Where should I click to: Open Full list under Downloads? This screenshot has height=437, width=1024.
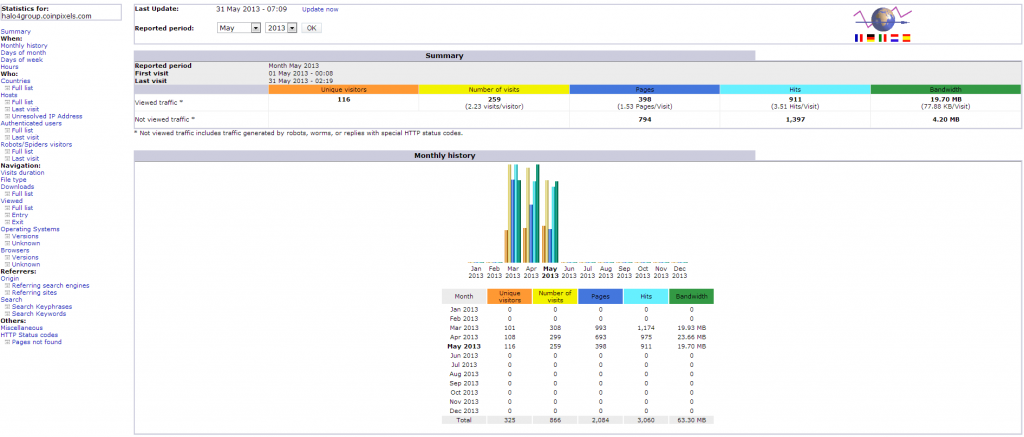[22, 194]
